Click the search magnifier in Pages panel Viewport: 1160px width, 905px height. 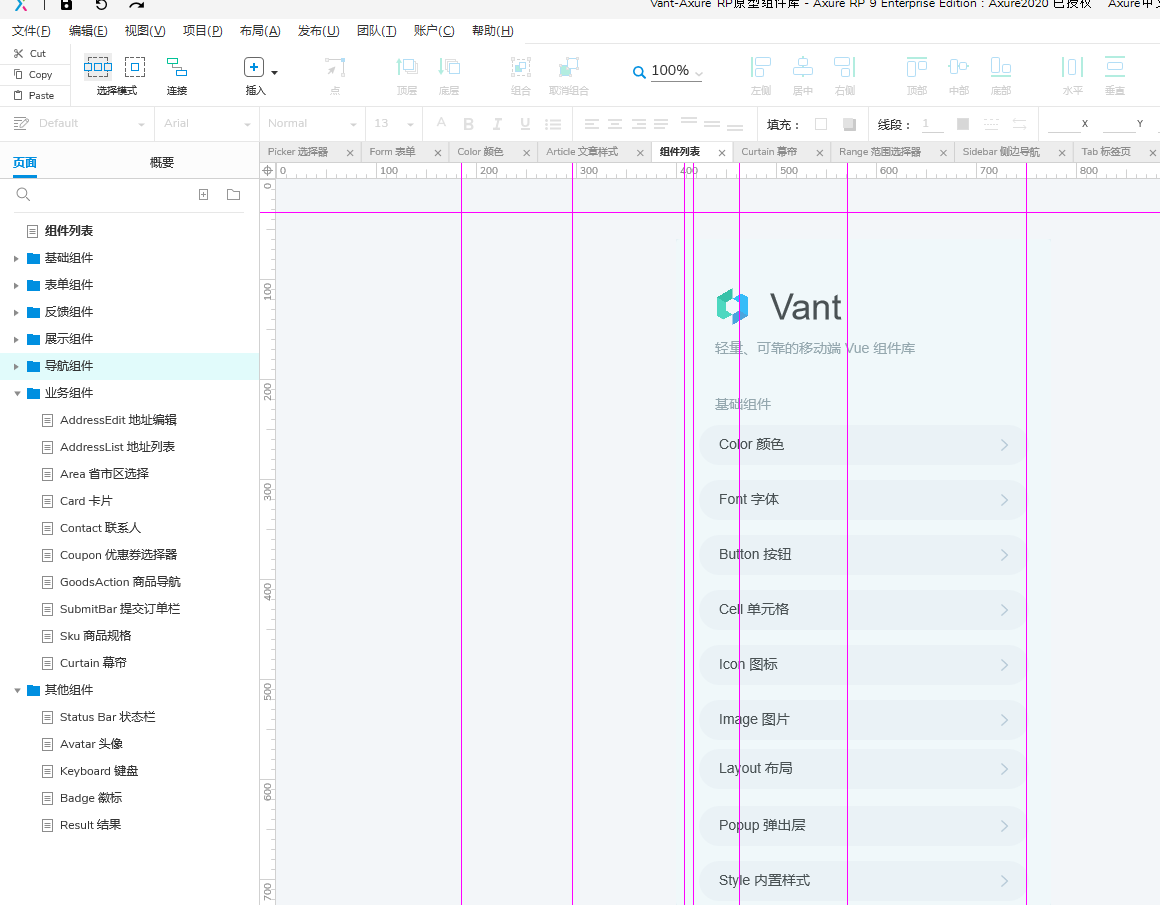point(24,195)
